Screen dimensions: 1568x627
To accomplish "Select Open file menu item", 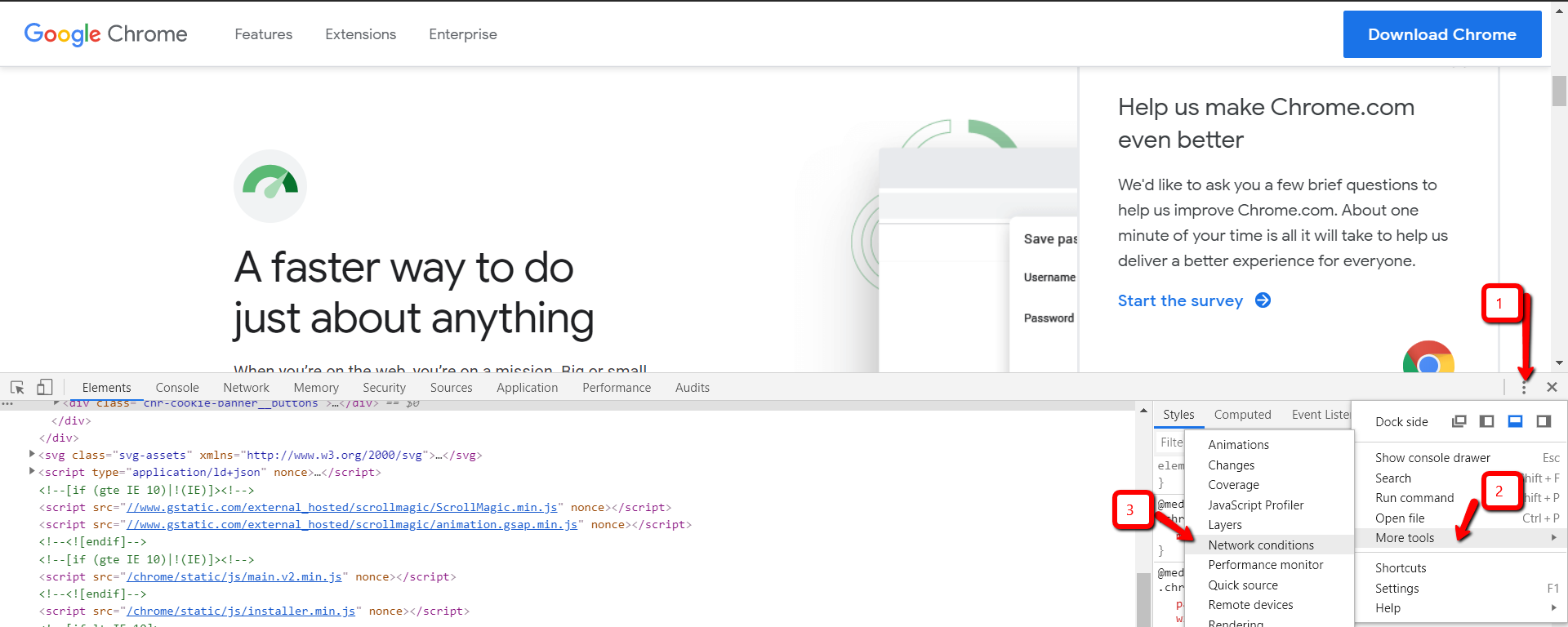I will 1460,518.
